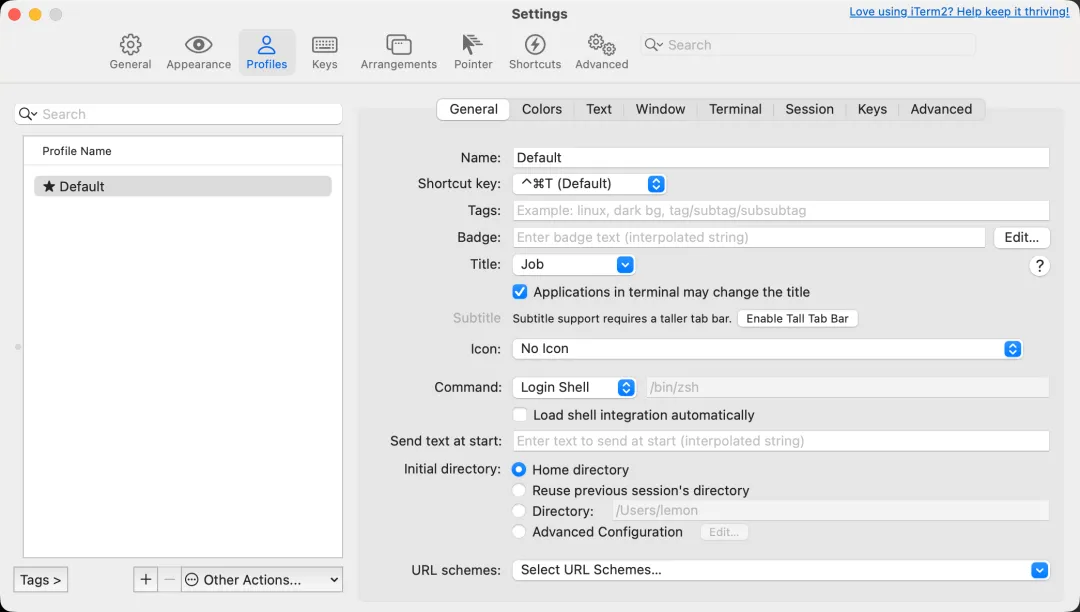Click the minus icon to remove profile
The height and width of the screenshot is (612, 1080).
(x=169, y=580)
